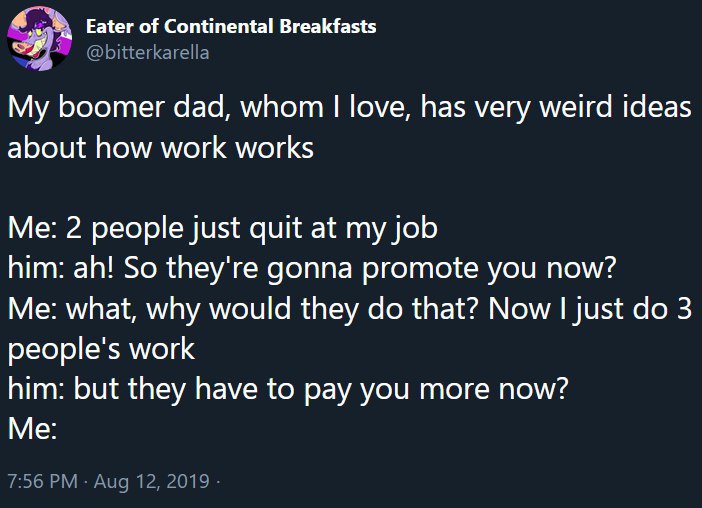Click the final empty Me: line
702x508 pixels.
(x=32, y=429)
